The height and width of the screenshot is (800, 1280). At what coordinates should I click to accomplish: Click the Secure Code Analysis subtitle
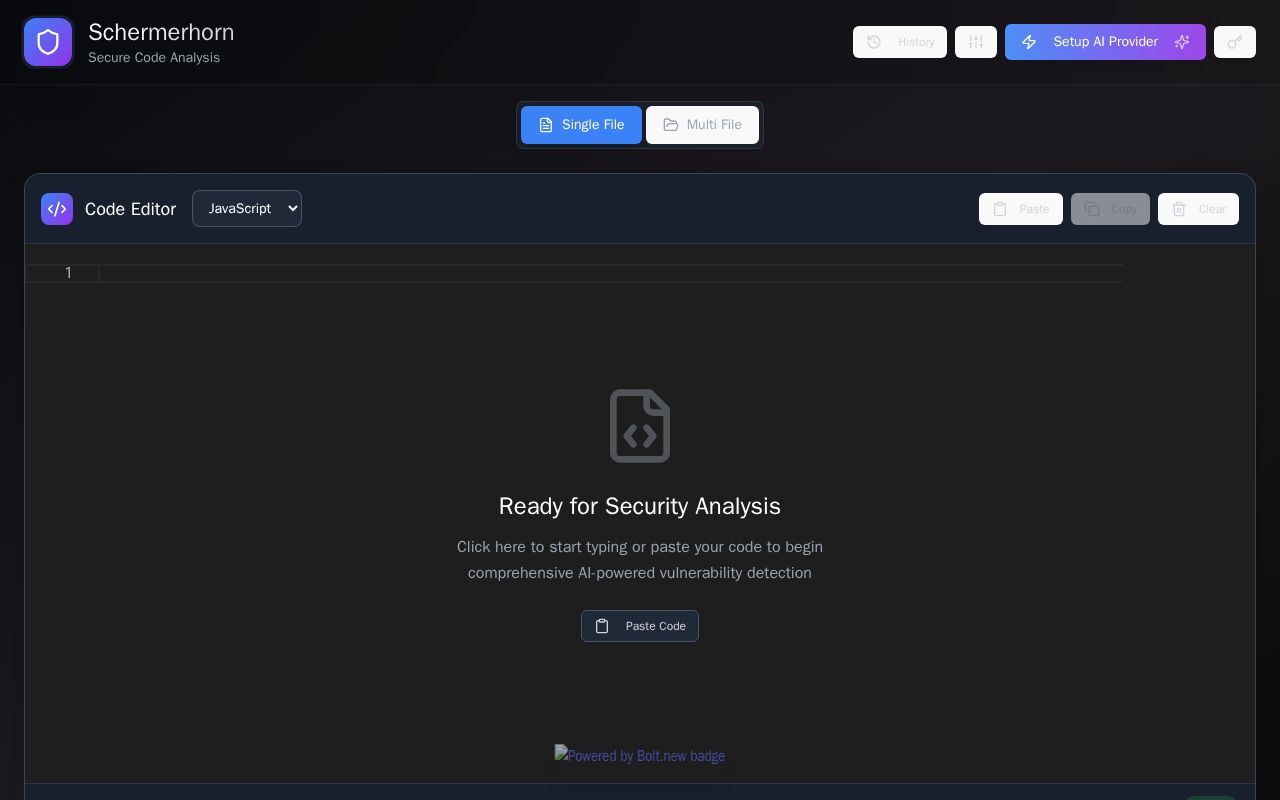click(154, 58)
